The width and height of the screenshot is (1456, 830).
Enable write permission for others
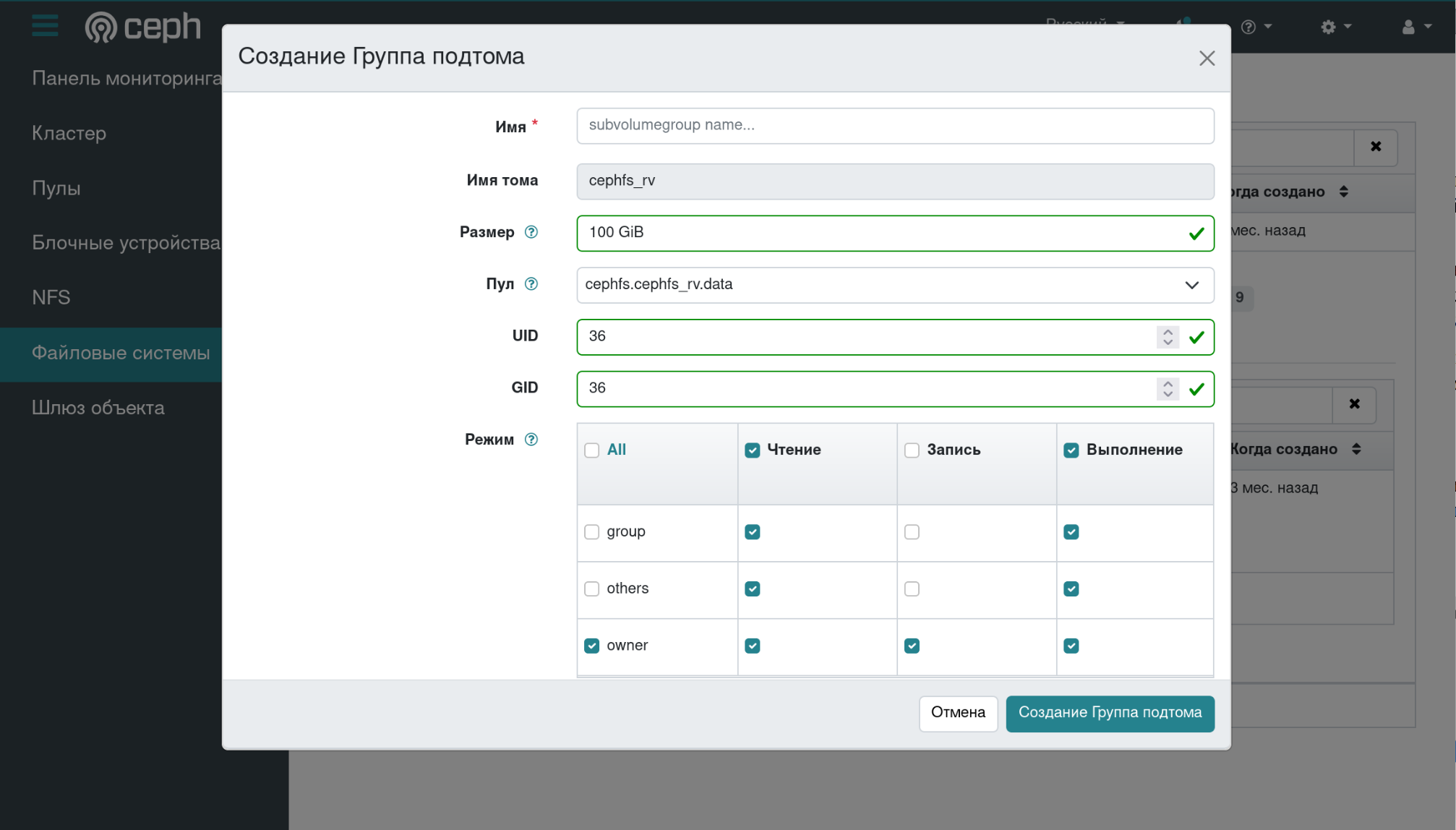tap(912, 589)
